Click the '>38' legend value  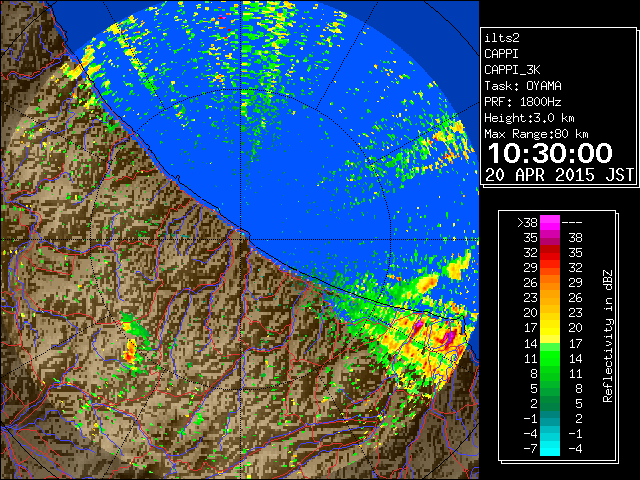[527, 222]
